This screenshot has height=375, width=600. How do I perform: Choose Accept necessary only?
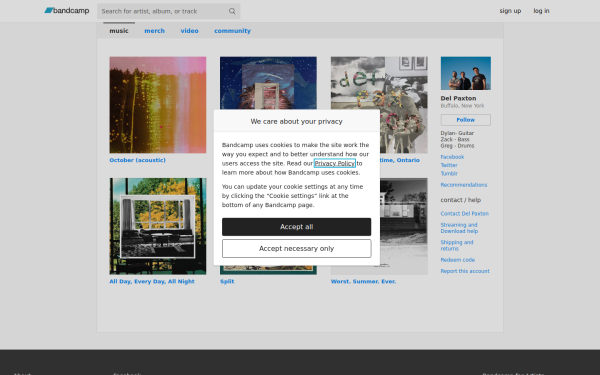click(297, 249)
